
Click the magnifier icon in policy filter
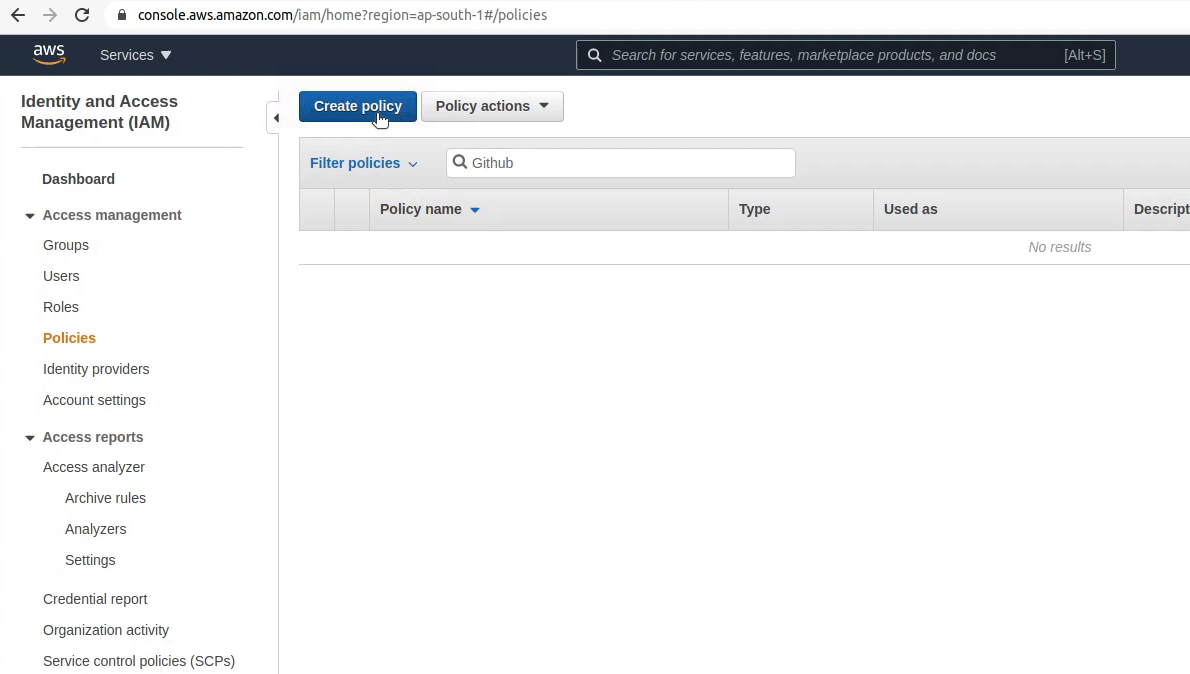(460, 162)
